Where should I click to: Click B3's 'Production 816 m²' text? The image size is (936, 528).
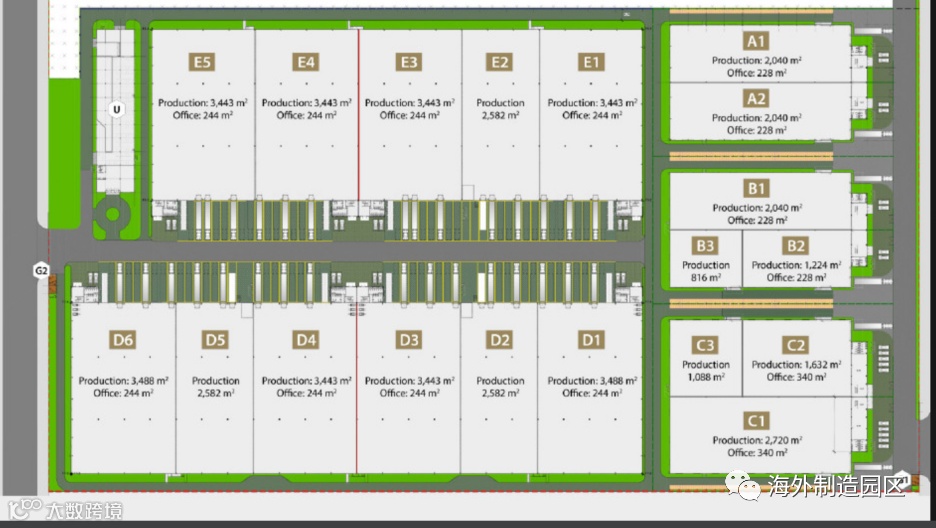[706, 271]
